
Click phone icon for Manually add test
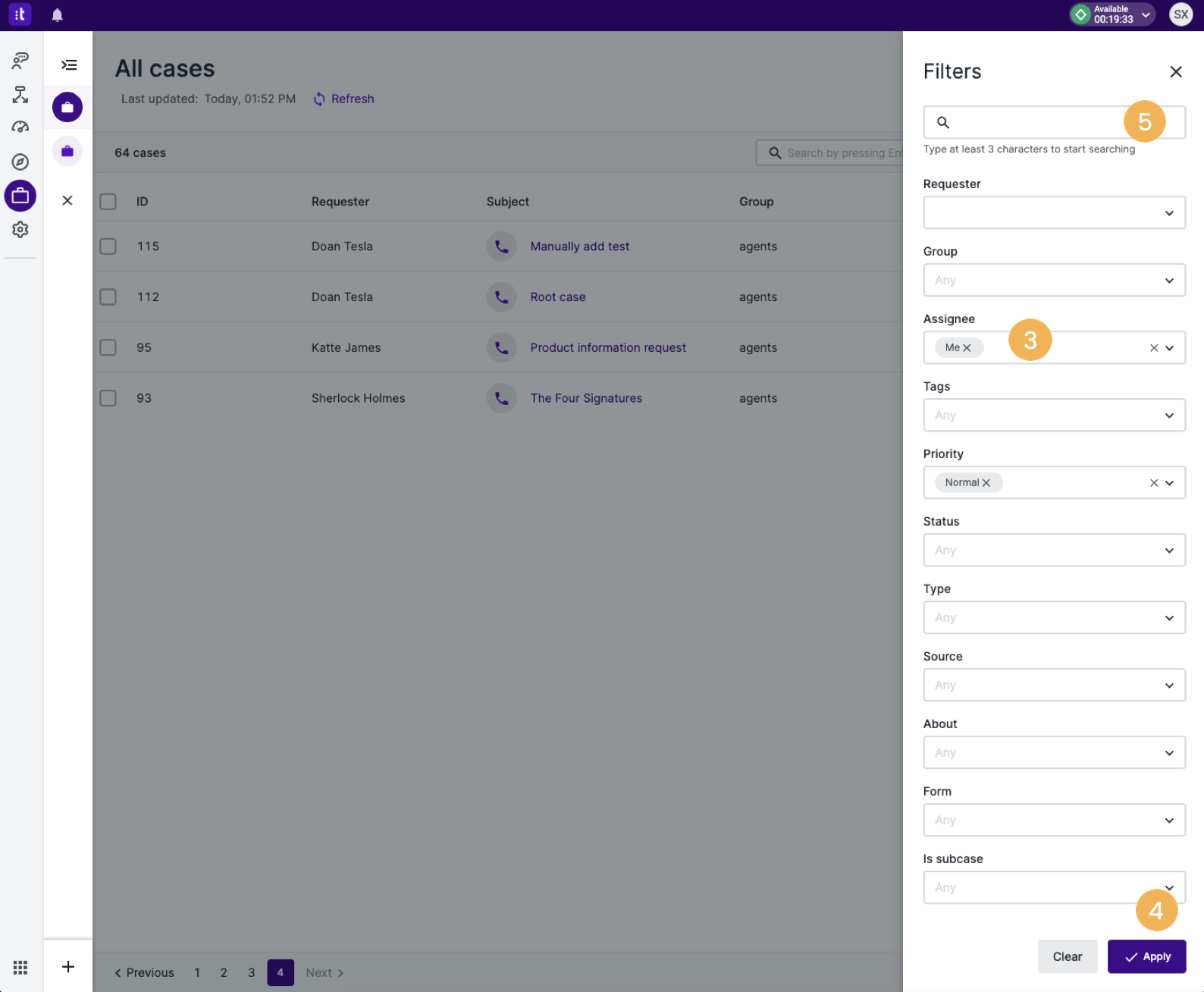coord(502,246)
